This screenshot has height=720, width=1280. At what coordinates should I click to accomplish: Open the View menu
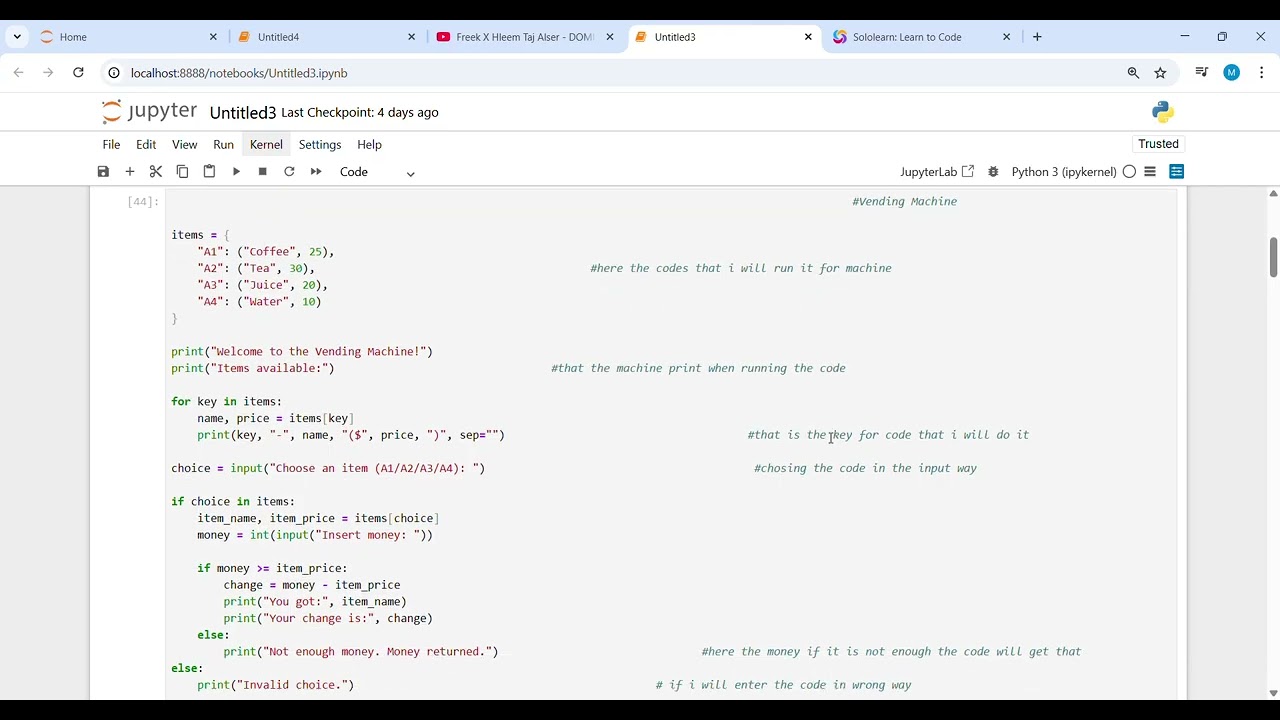click(x=184, y=144)
